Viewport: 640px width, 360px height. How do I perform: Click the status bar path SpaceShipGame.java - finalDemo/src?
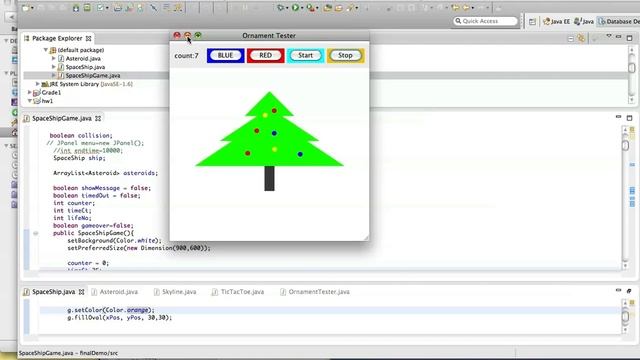pyautogui.click(x=68, y=353)
